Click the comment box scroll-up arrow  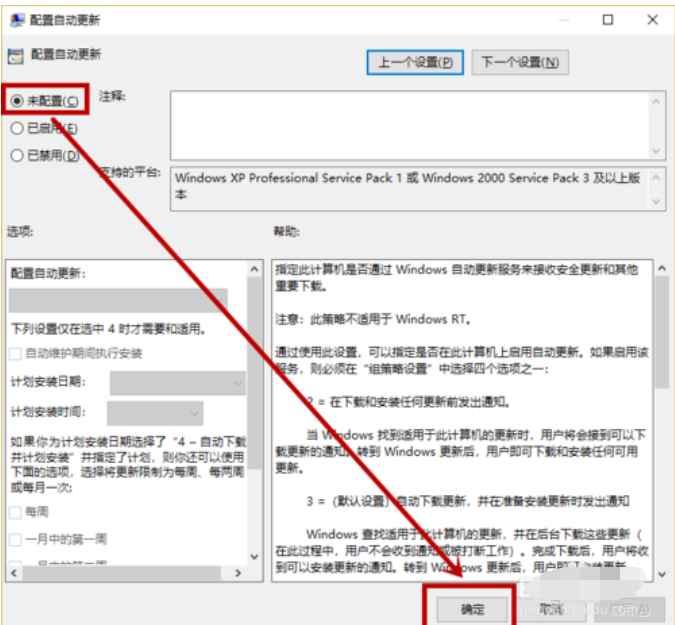(656, 101)
